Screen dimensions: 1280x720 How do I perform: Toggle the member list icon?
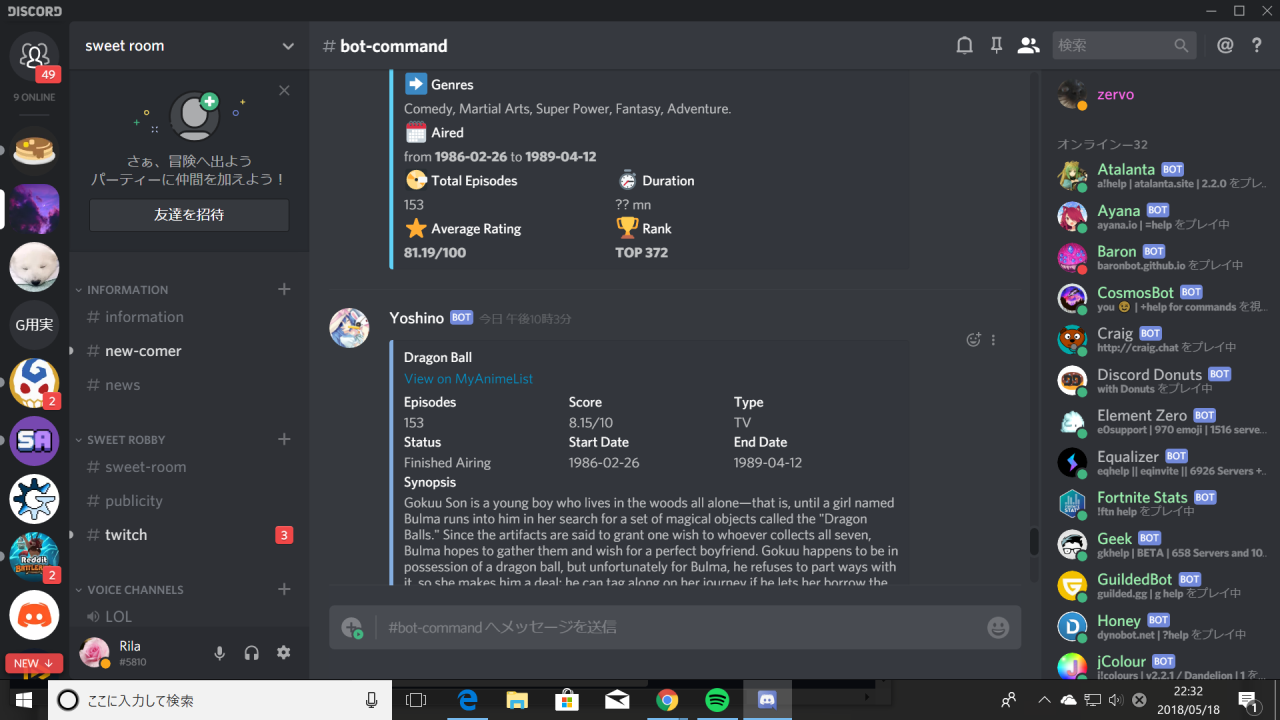(1028, 45)
